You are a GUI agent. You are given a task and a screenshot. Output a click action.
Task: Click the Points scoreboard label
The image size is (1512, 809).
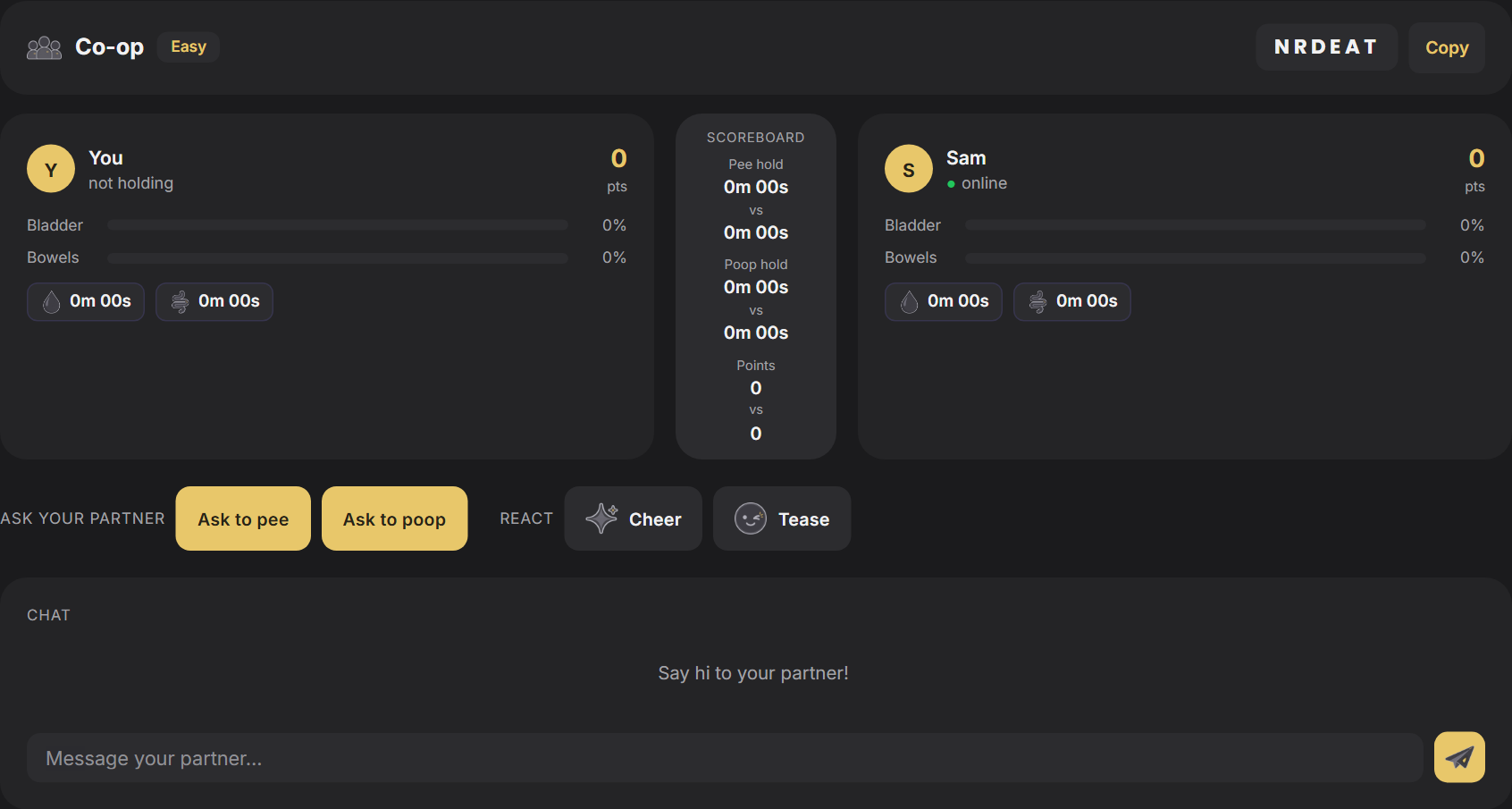[x=756, y=366]
